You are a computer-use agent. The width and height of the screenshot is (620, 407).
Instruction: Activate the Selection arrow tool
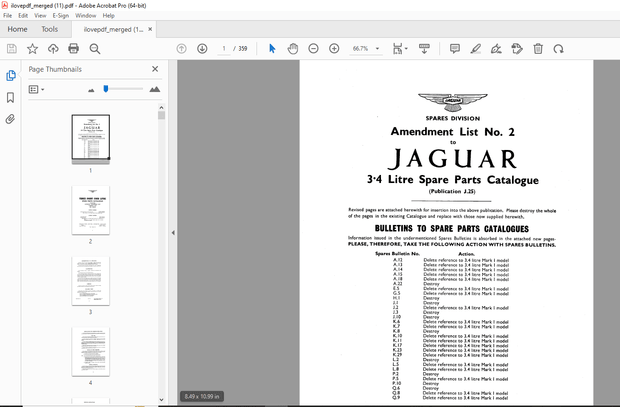[272, 49]
